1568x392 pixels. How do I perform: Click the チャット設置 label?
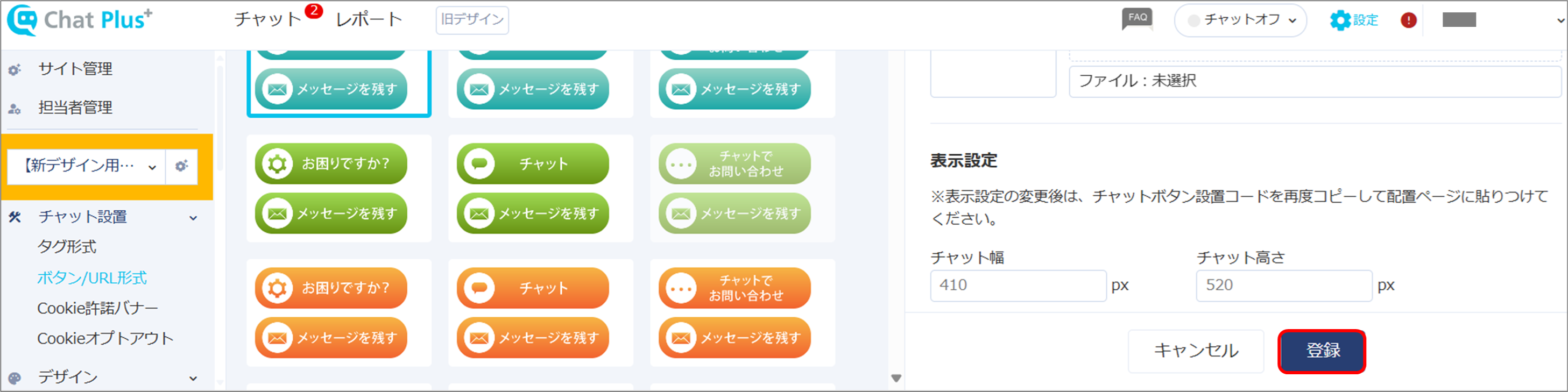click(83, 217)
